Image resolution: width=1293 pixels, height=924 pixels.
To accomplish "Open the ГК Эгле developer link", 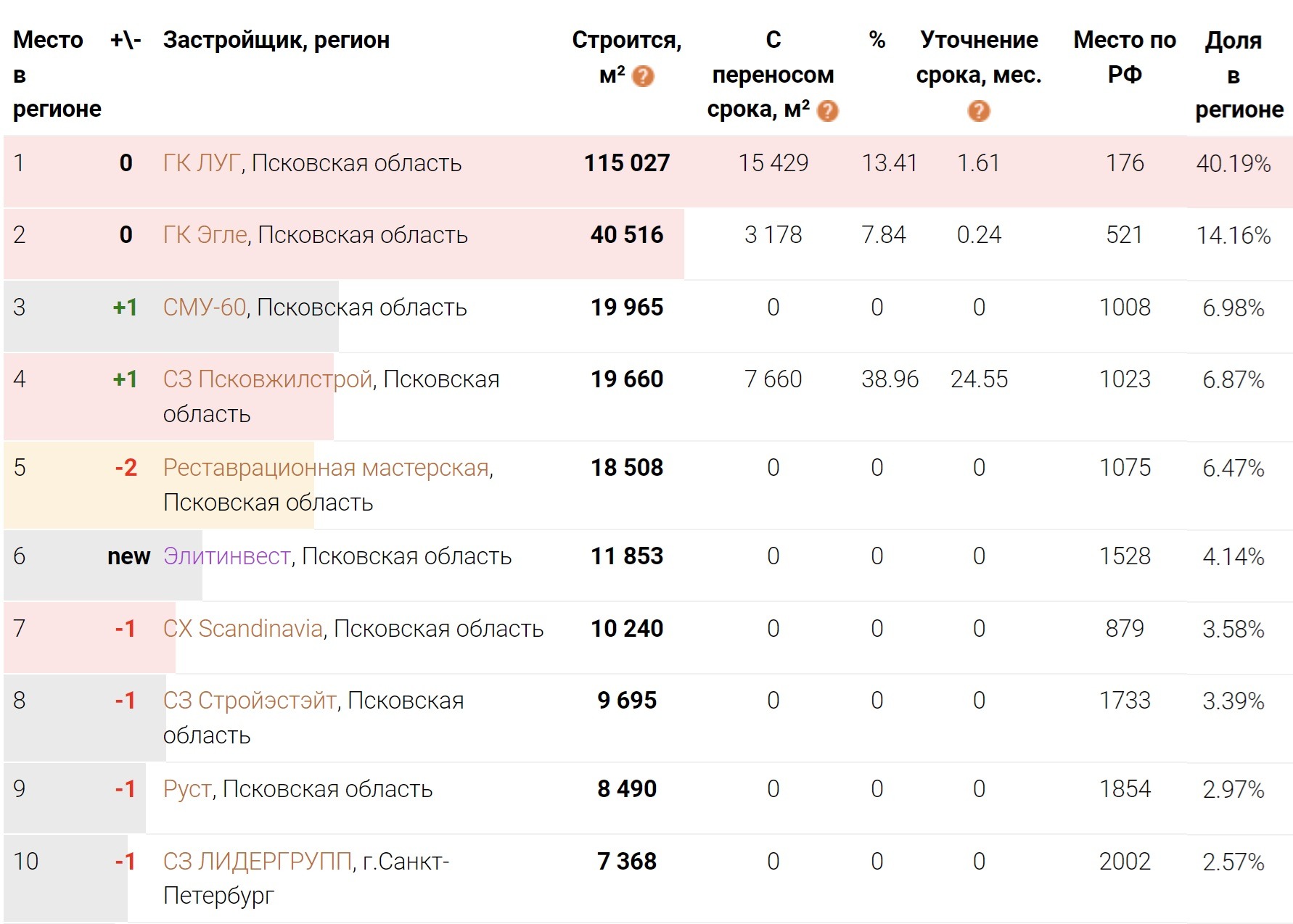I will [205, 235].
